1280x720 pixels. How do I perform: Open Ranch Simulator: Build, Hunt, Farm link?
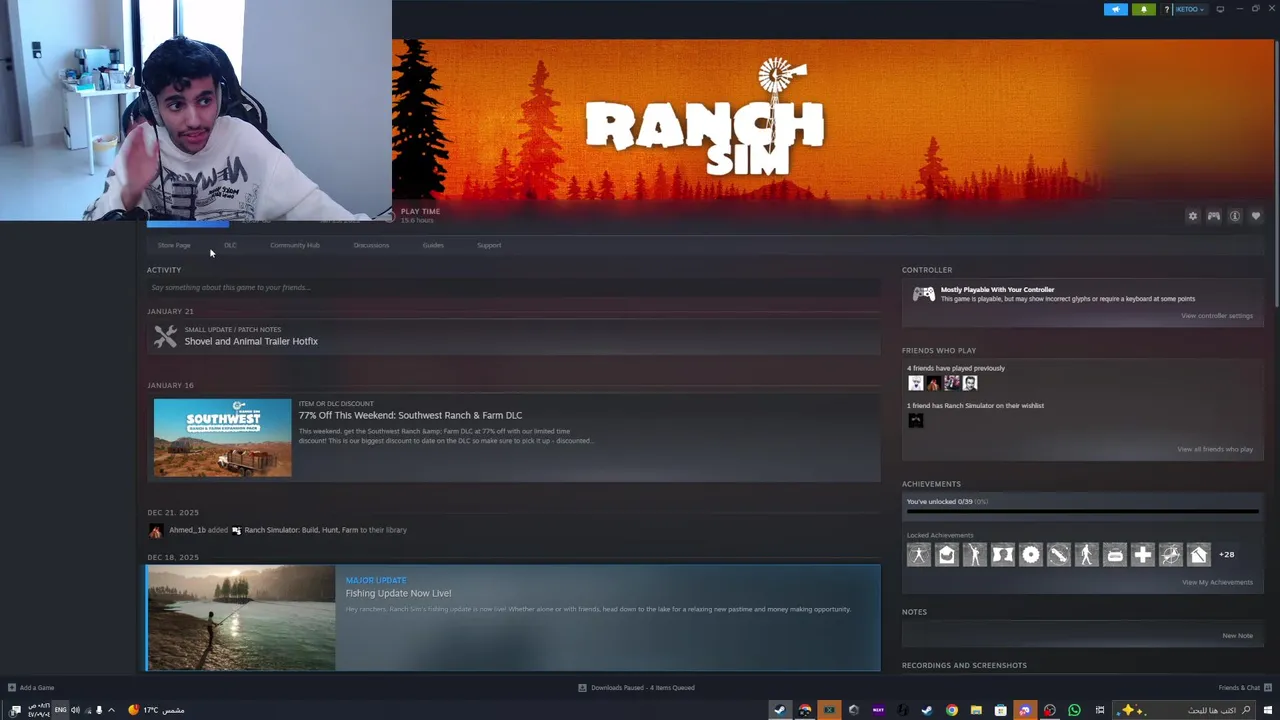click(301, 530)
